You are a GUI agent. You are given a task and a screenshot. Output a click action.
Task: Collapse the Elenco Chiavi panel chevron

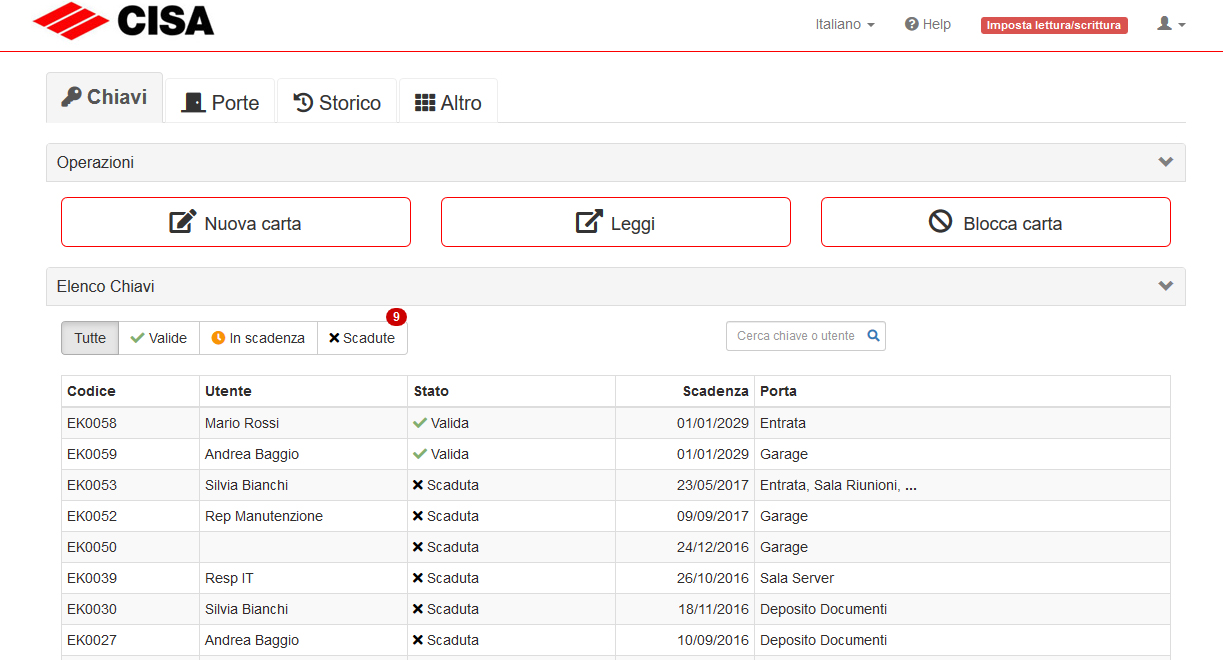tap(1165, 286)
